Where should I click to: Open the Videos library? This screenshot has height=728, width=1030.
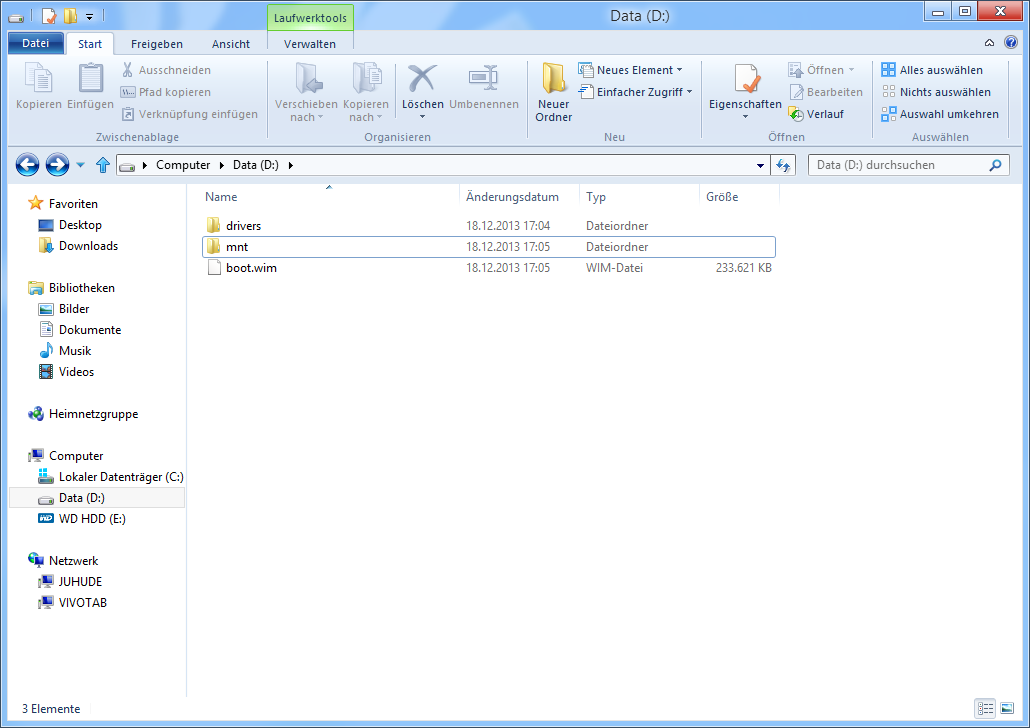(76, 372)
